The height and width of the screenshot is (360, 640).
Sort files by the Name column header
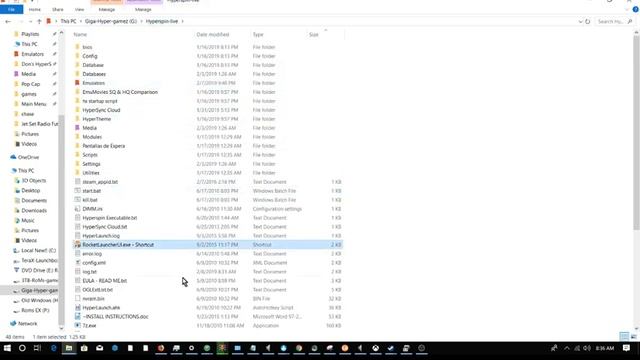pos(80,35)
